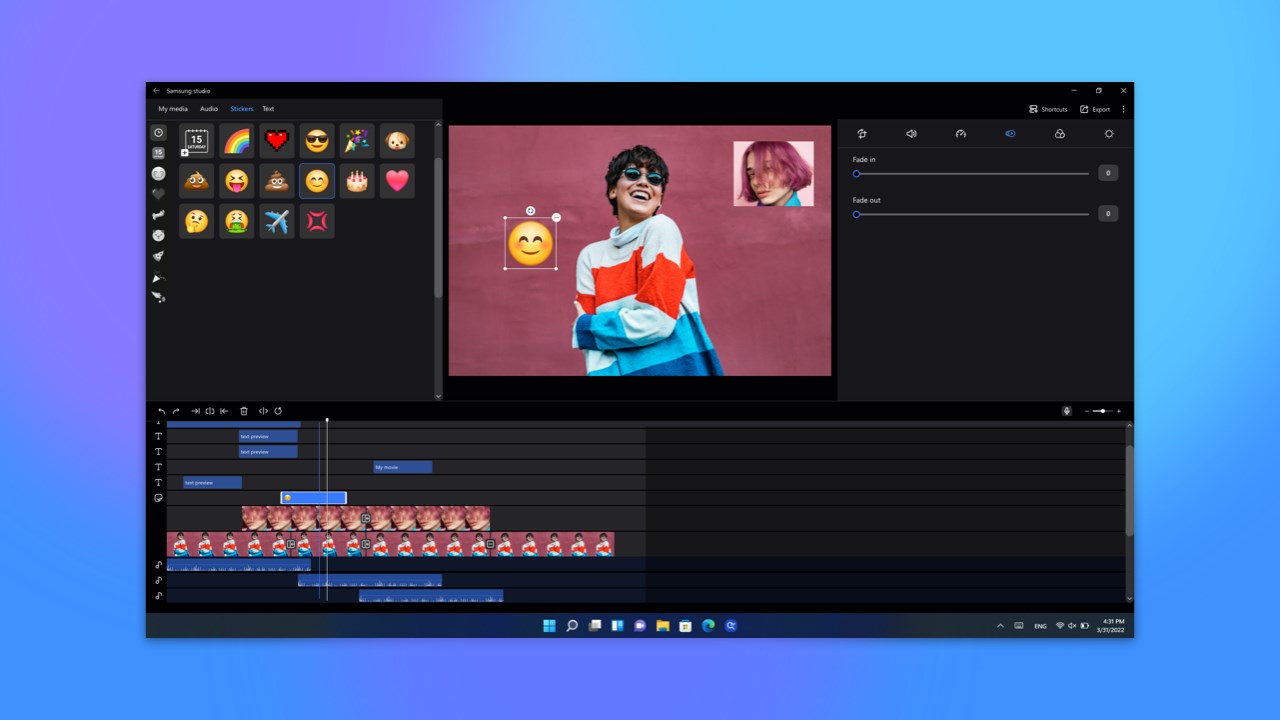Select the speed adjustment speedometer icon

[x=960, y=133]
